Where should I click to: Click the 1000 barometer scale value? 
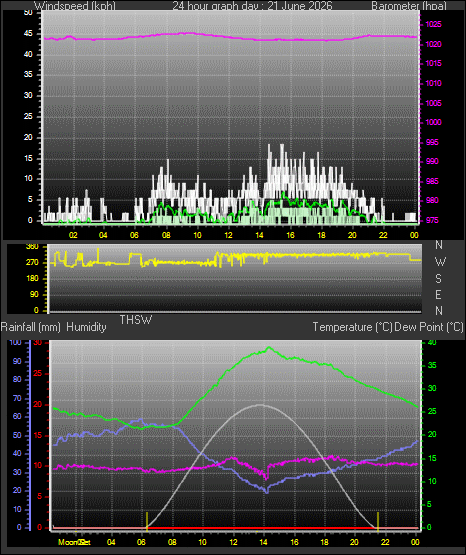433,122
